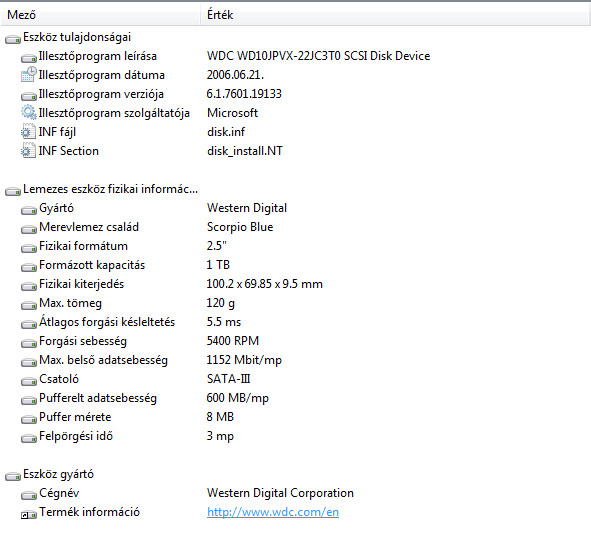Select the 2006.06.21. date value
591x550 pixels.
(235, 75)
